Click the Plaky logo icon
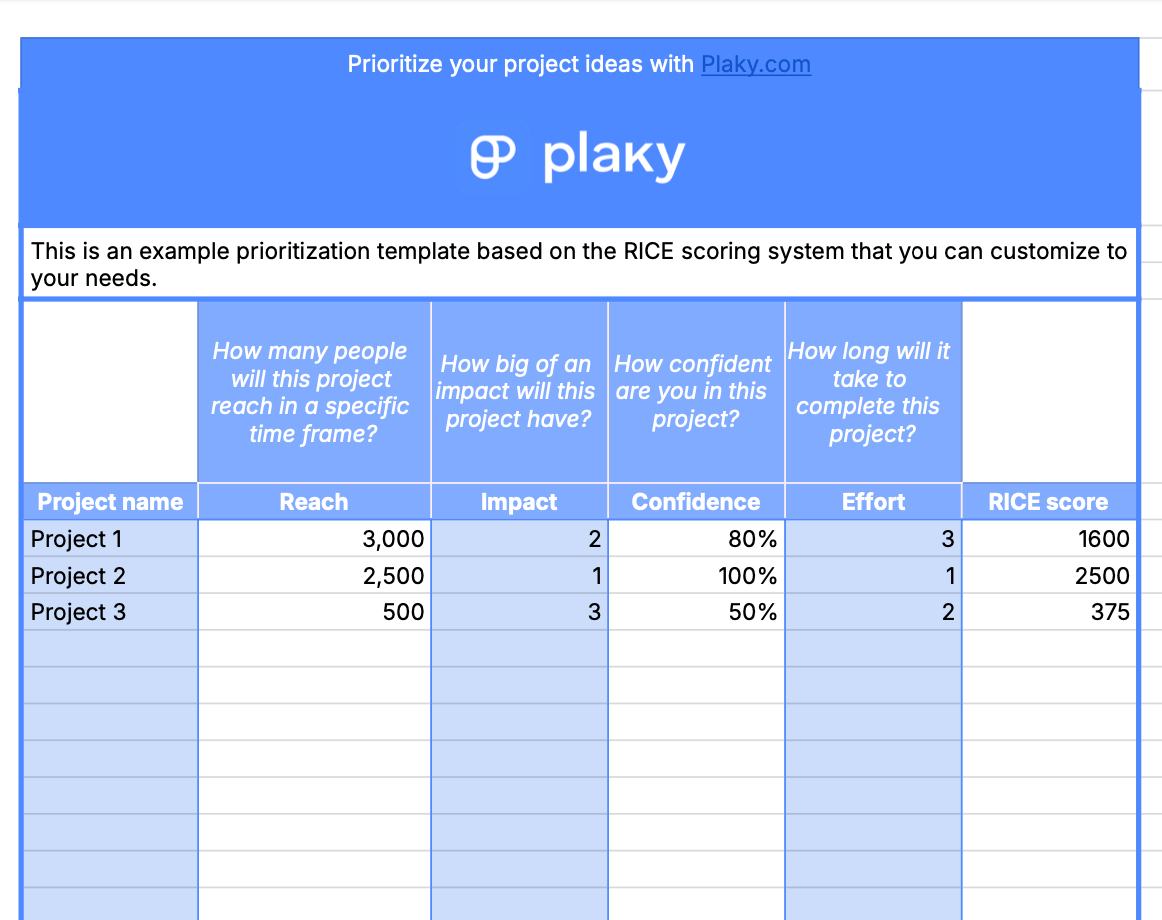 [x=493, y=158]
